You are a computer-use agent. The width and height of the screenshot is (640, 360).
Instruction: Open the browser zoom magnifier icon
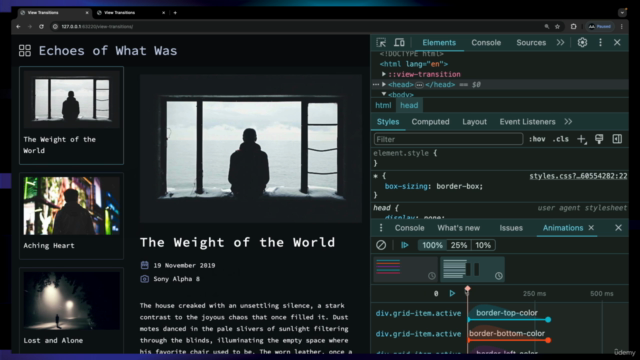pyautogui.click(x=547, y=27)
